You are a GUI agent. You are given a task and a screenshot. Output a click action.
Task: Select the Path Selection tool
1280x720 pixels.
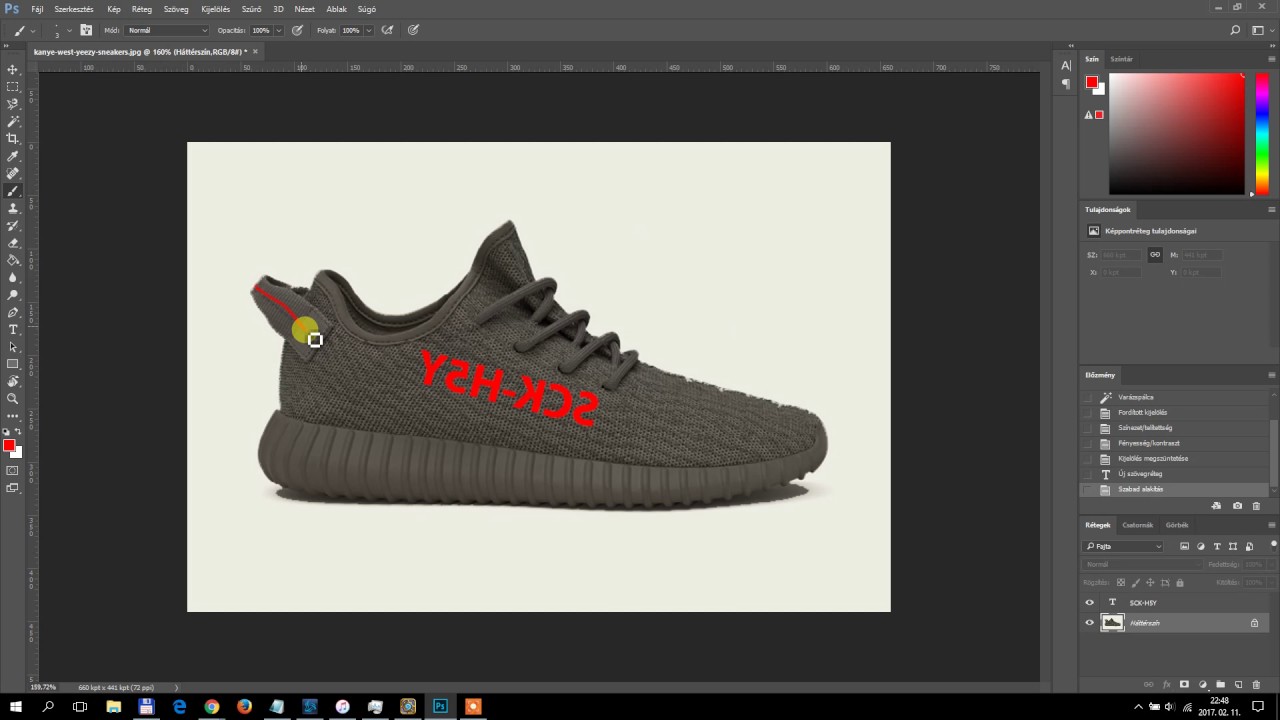(13, 347)
